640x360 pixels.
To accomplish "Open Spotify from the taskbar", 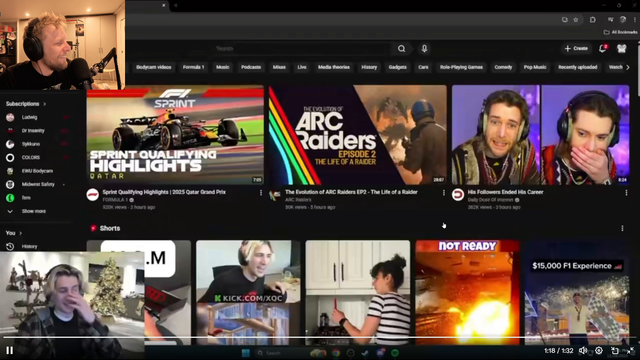I will coord(395,353).
